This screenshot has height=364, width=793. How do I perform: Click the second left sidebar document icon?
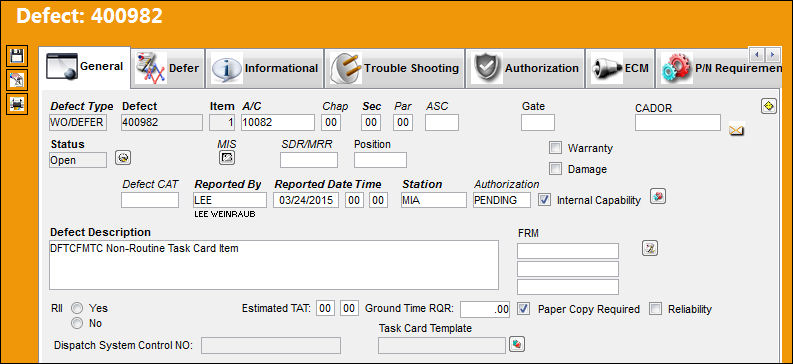17,80
